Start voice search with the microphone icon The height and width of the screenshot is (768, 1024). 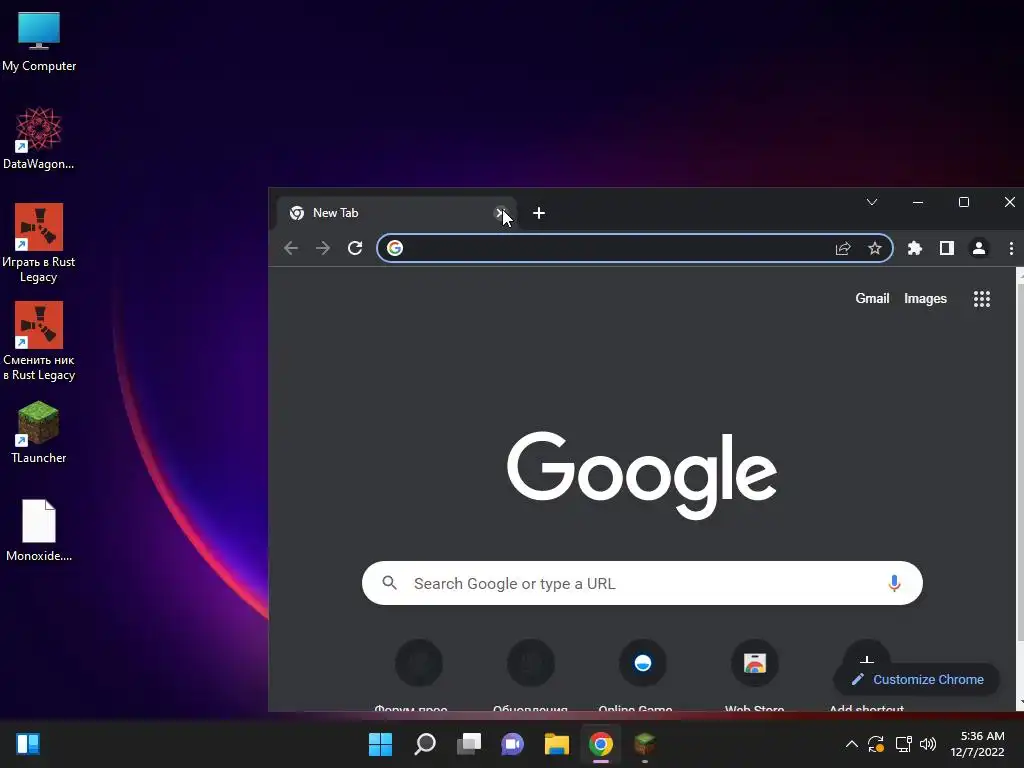(894, 583)
